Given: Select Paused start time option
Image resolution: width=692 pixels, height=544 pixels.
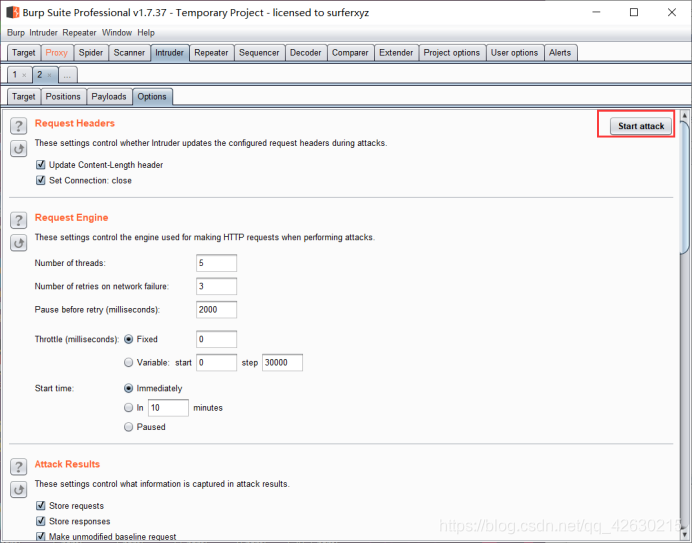Looking at the screenshot, I should (128, 427).
